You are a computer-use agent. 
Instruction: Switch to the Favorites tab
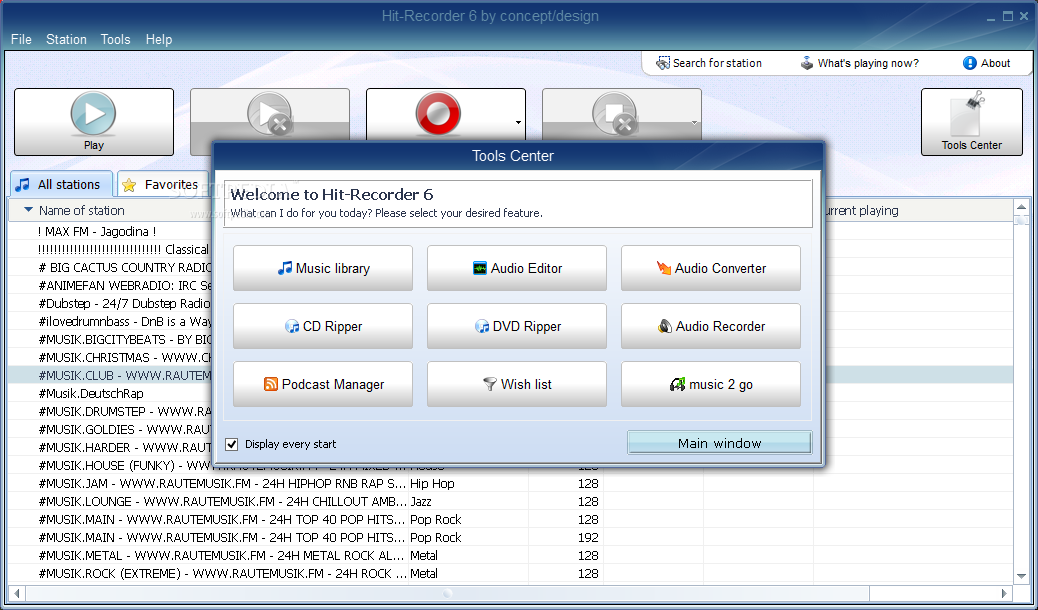pyautogui.click(x=163, y=184)
